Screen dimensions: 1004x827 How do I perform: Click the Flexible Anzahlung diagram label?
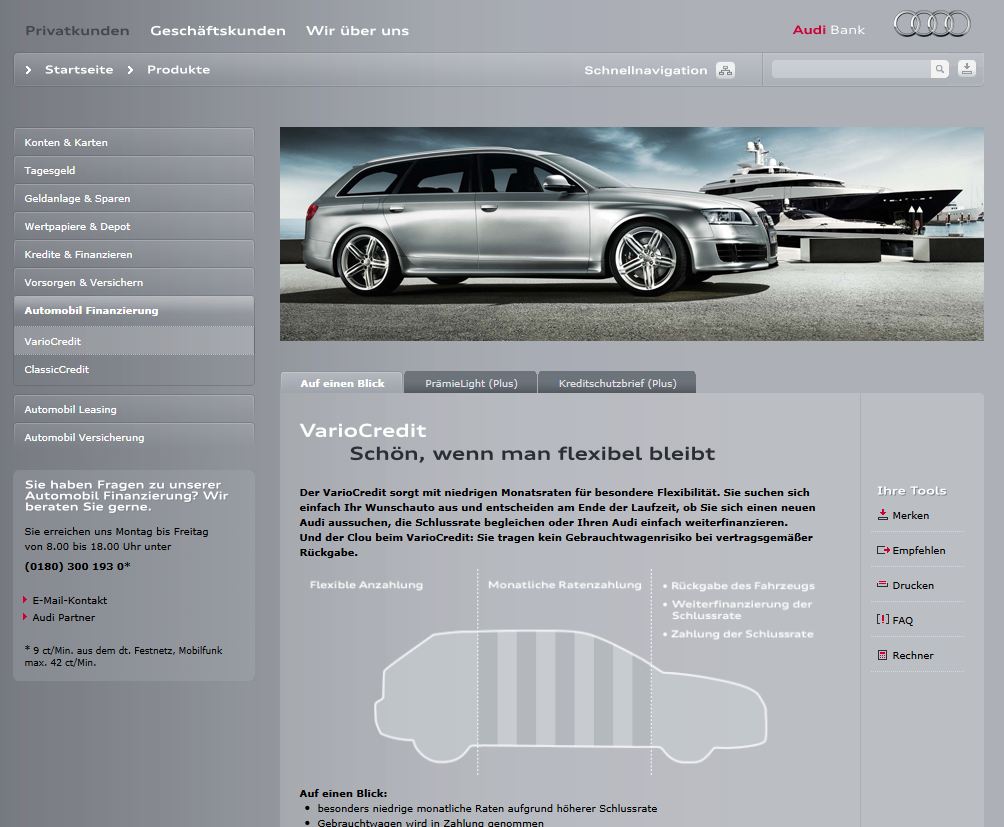(366, 584)
